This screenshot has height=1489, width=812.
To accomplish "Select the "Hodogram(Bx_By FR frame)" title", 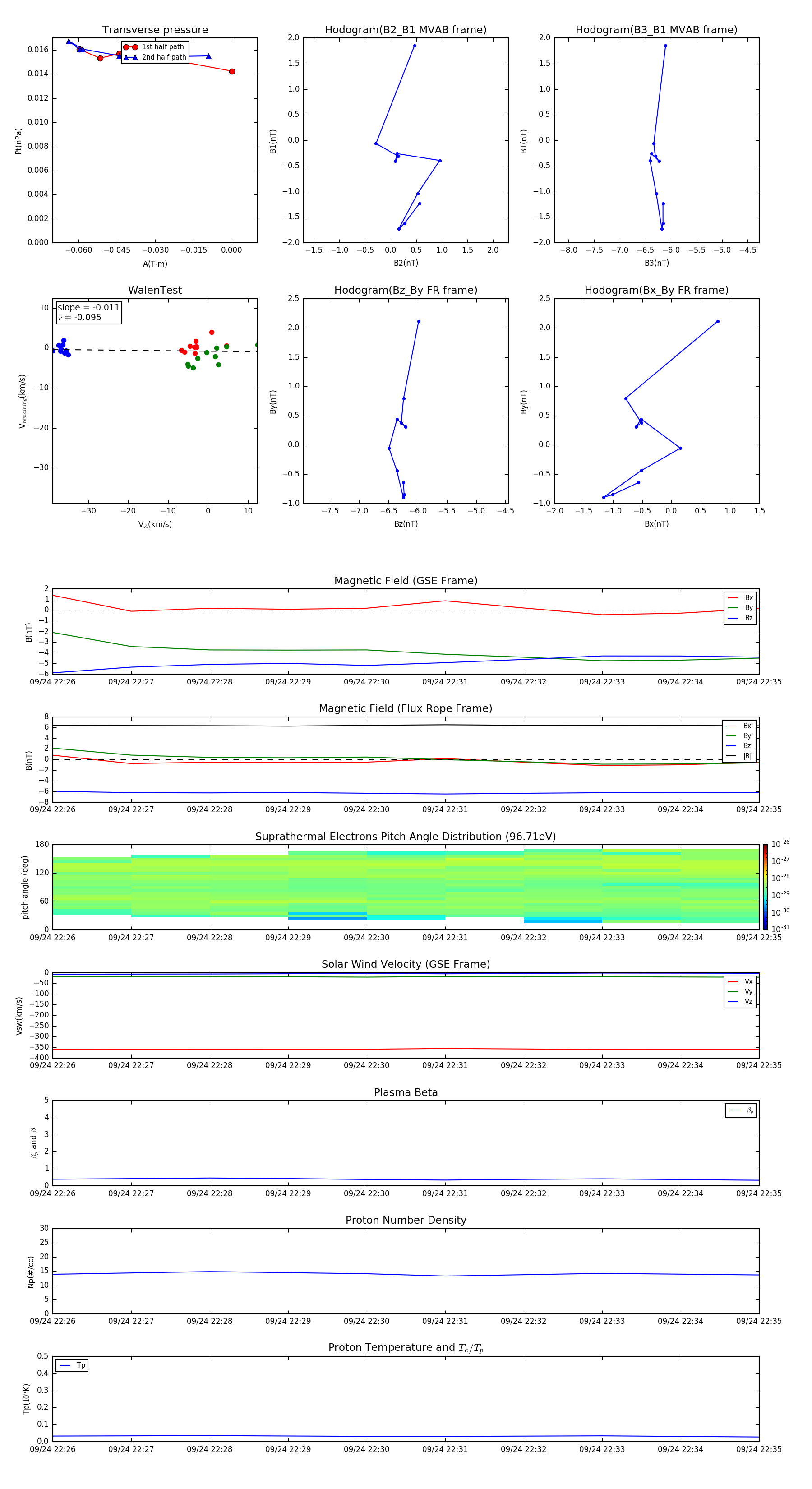I will [x=656, y=290].
